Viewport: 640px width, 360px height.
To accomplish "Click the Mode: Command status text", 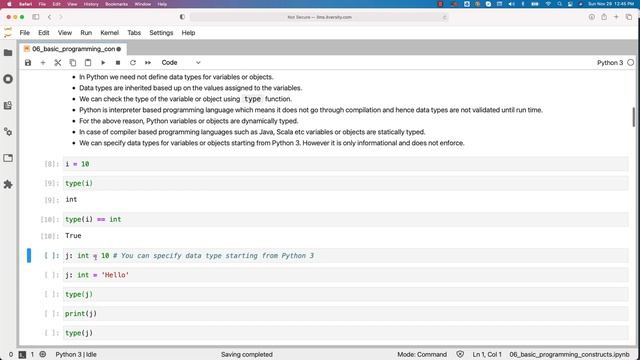I will pos(422,355).
